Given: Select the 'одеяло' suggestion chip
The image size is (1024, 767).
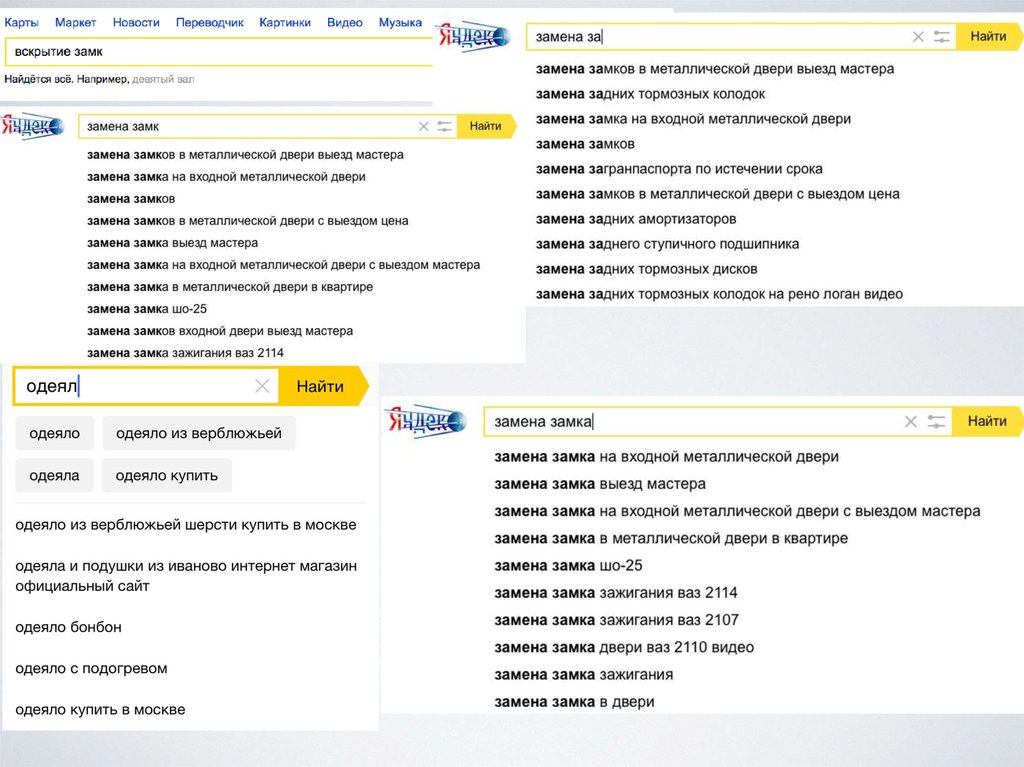Looking at the screenshot, I should tap(55, 433).
